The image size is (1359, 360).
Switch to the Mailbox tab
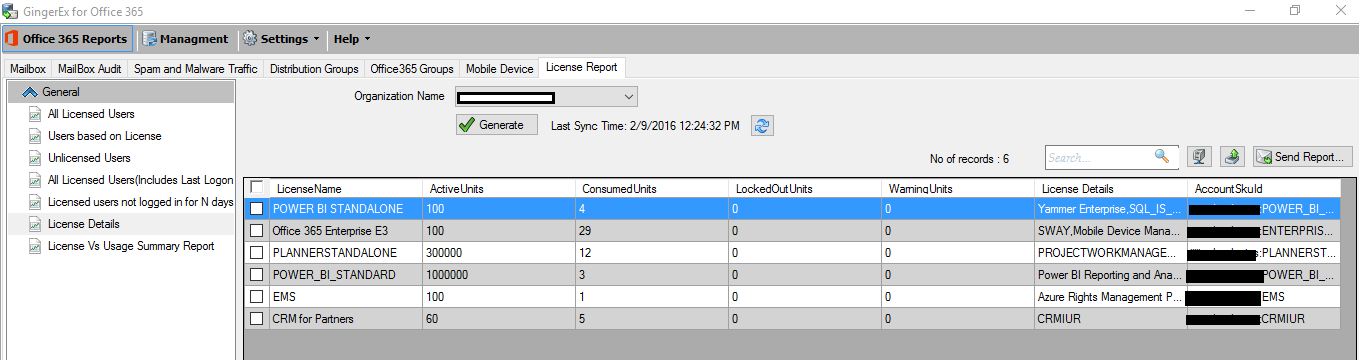click(28, 69)
